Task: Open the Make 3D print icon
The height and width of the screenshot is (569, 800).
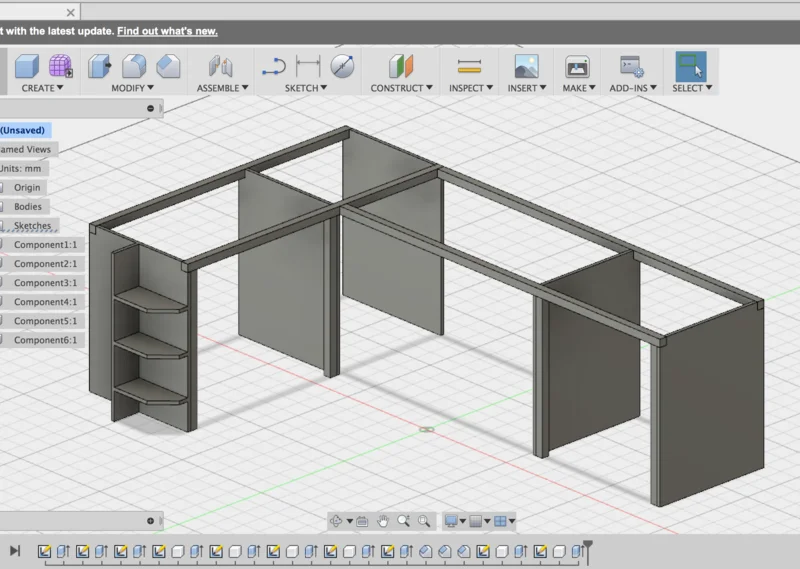Action: (x=578, y=66)
